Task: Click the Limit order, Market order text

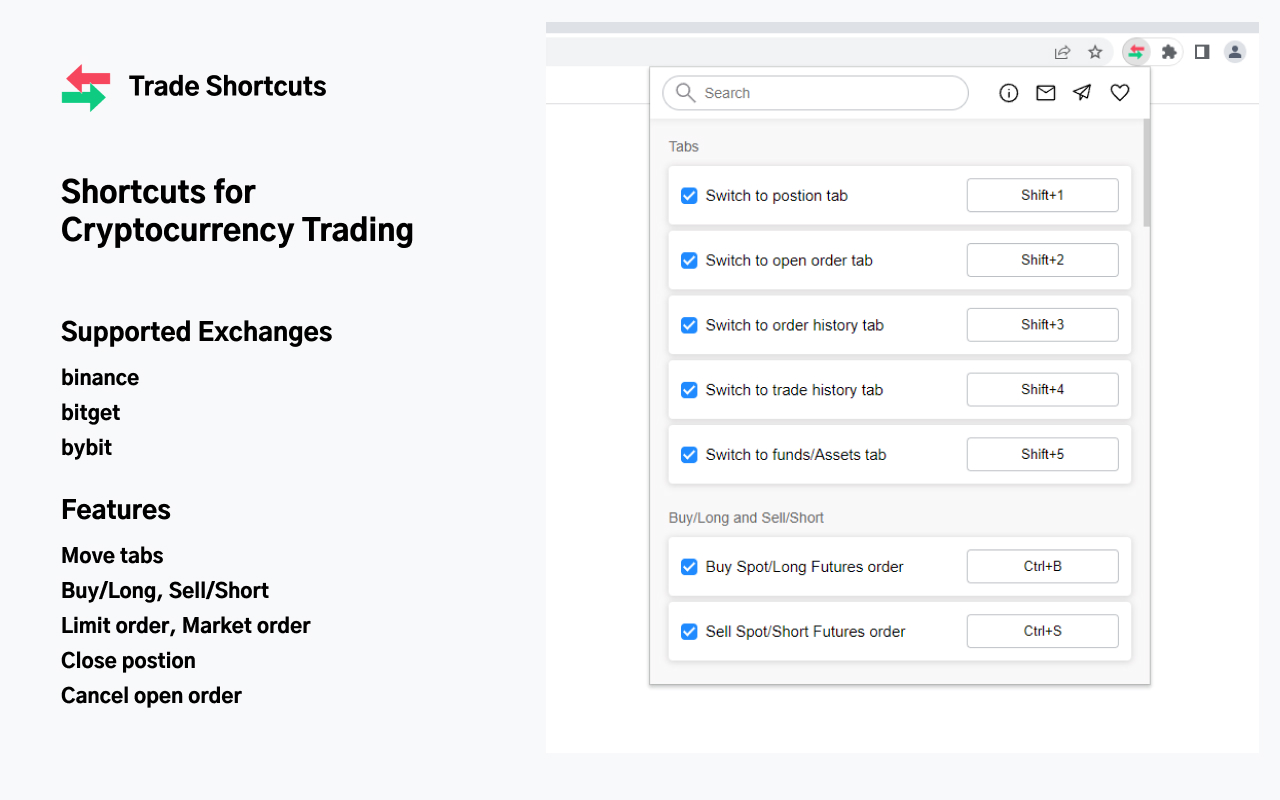Action: pyautogui.click(x=186, y=626)
